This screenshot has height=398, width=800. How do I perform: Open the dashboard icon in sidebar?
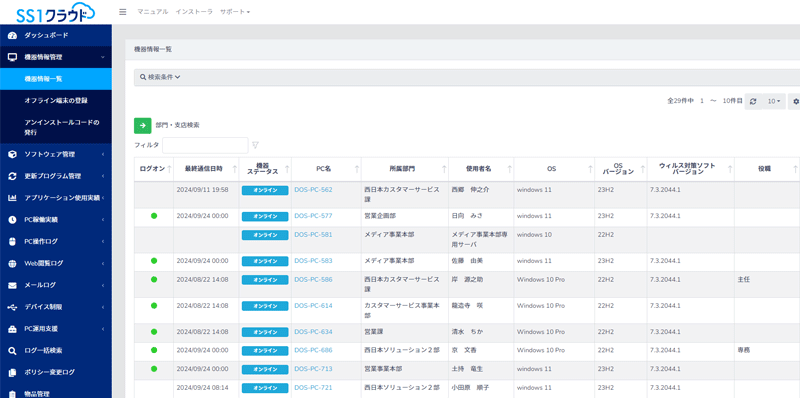(13, 35)
